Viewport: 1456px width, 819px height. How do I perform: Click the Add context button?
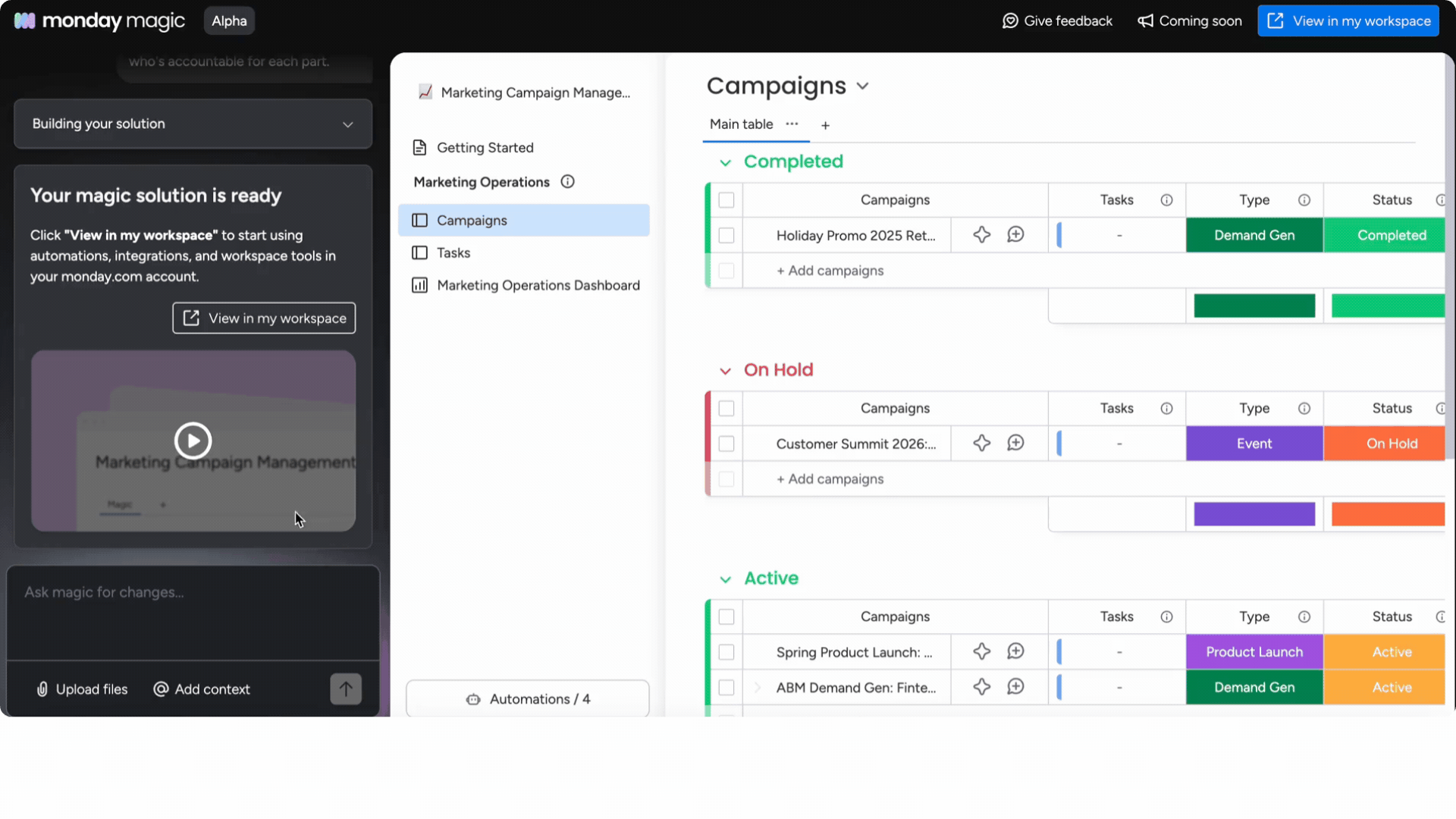click(x=202, y=689)
